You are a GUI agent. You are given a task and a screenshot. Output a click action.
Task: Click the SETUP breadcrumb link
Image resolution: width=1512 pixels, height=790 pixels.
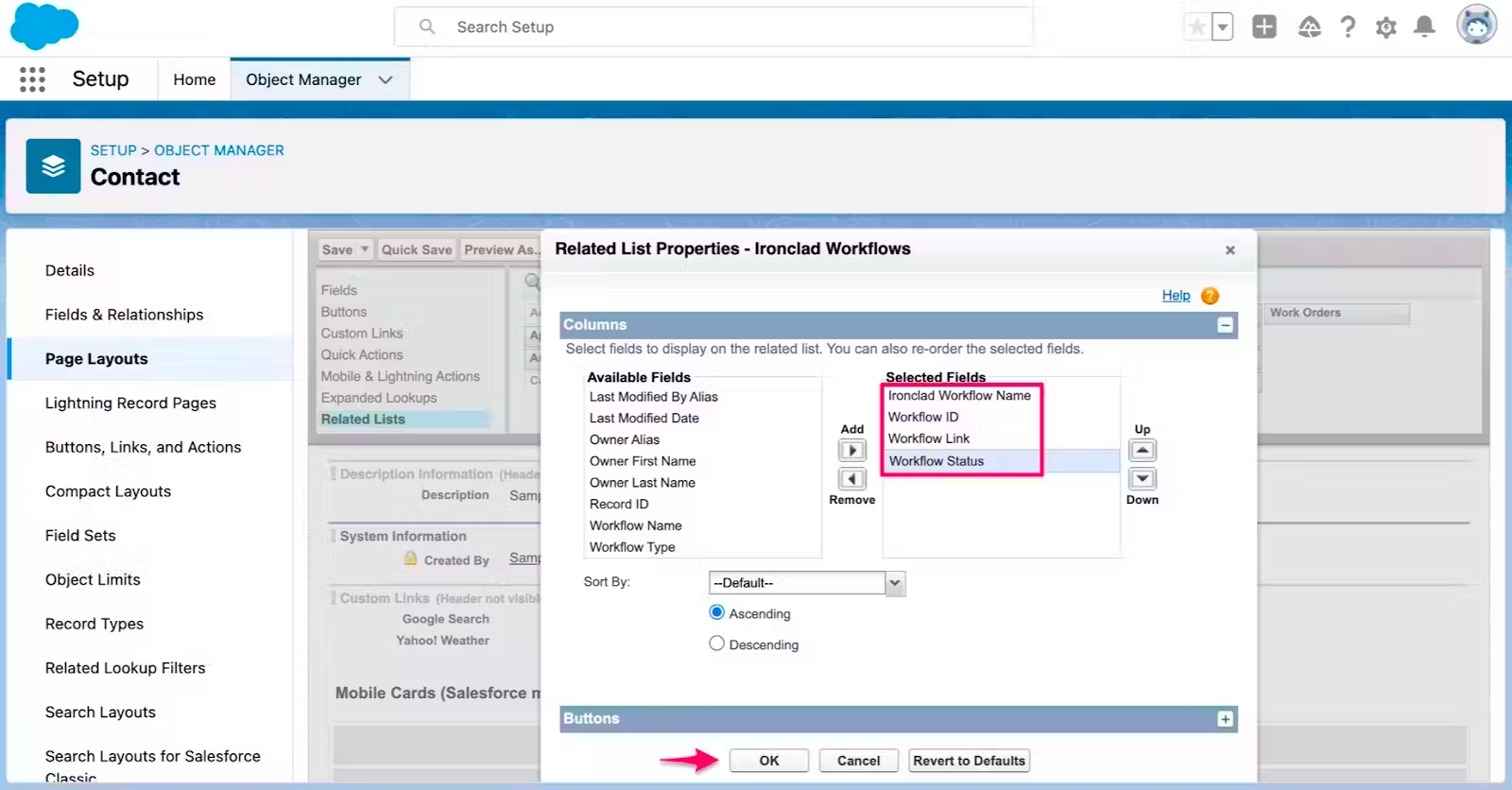click(113, 150)
